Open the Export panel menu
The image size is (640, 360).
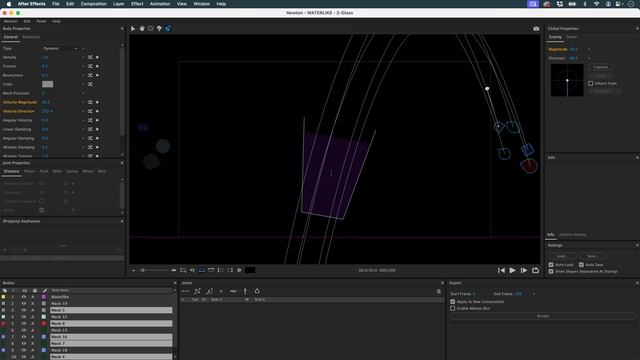(x=637, y=283)
